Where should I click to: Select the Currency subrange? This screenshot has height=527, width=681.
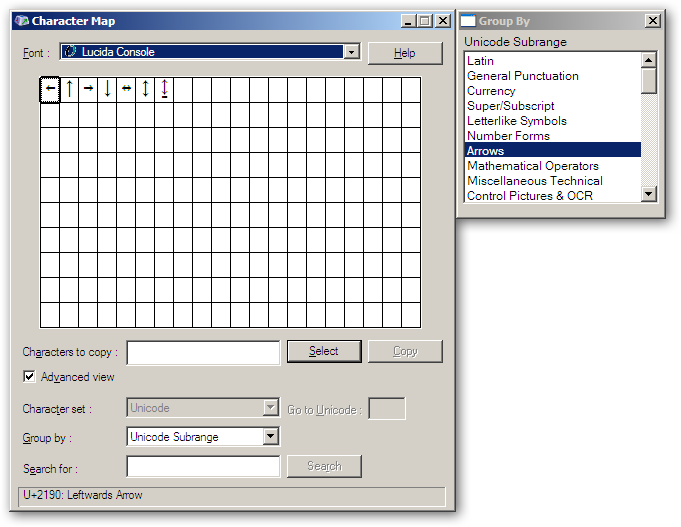pyautogui.click(x=552, y=91)
